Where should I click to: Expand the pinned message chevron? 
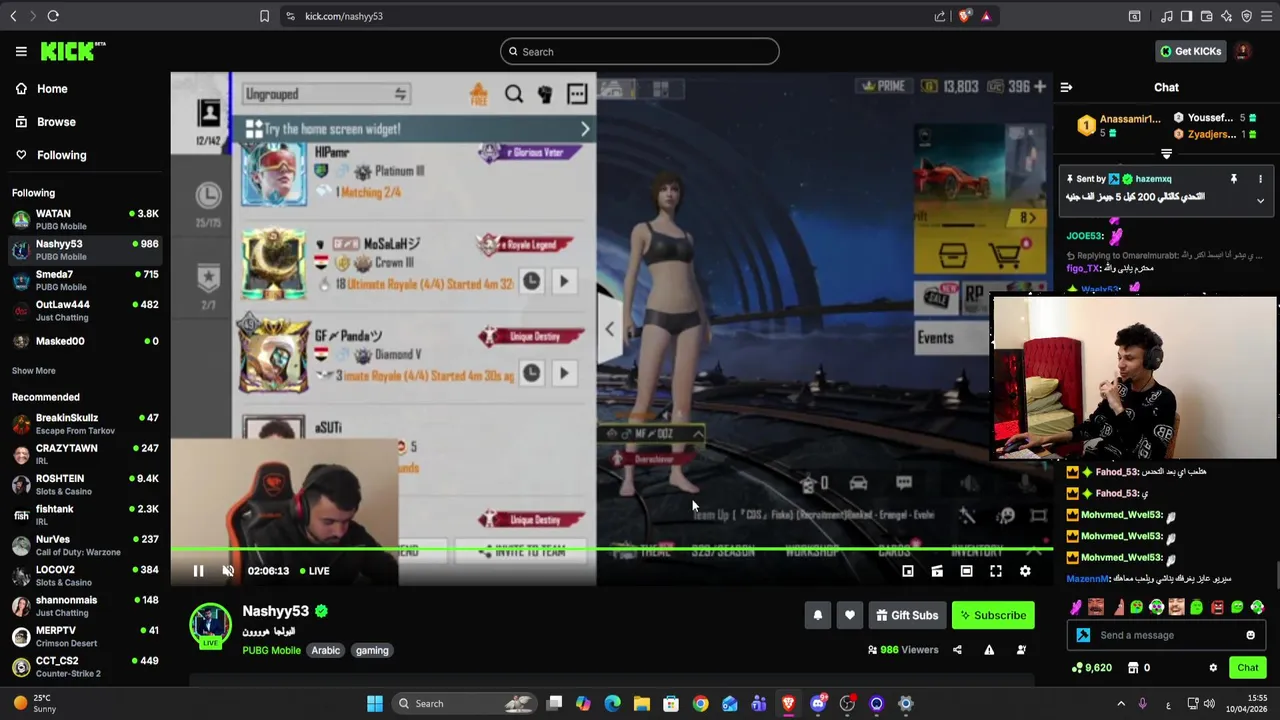pyautogui.click(x=1260, y=201)
